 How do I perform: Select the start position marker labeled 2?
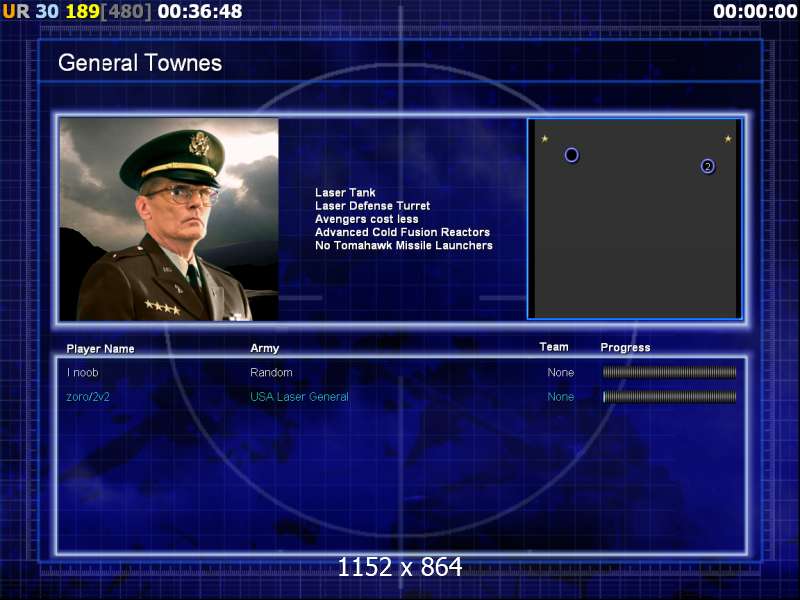[708, 166]
